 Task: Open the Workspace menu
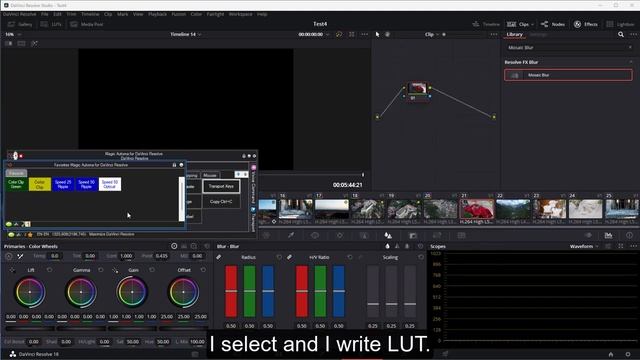tap(240, 14)
